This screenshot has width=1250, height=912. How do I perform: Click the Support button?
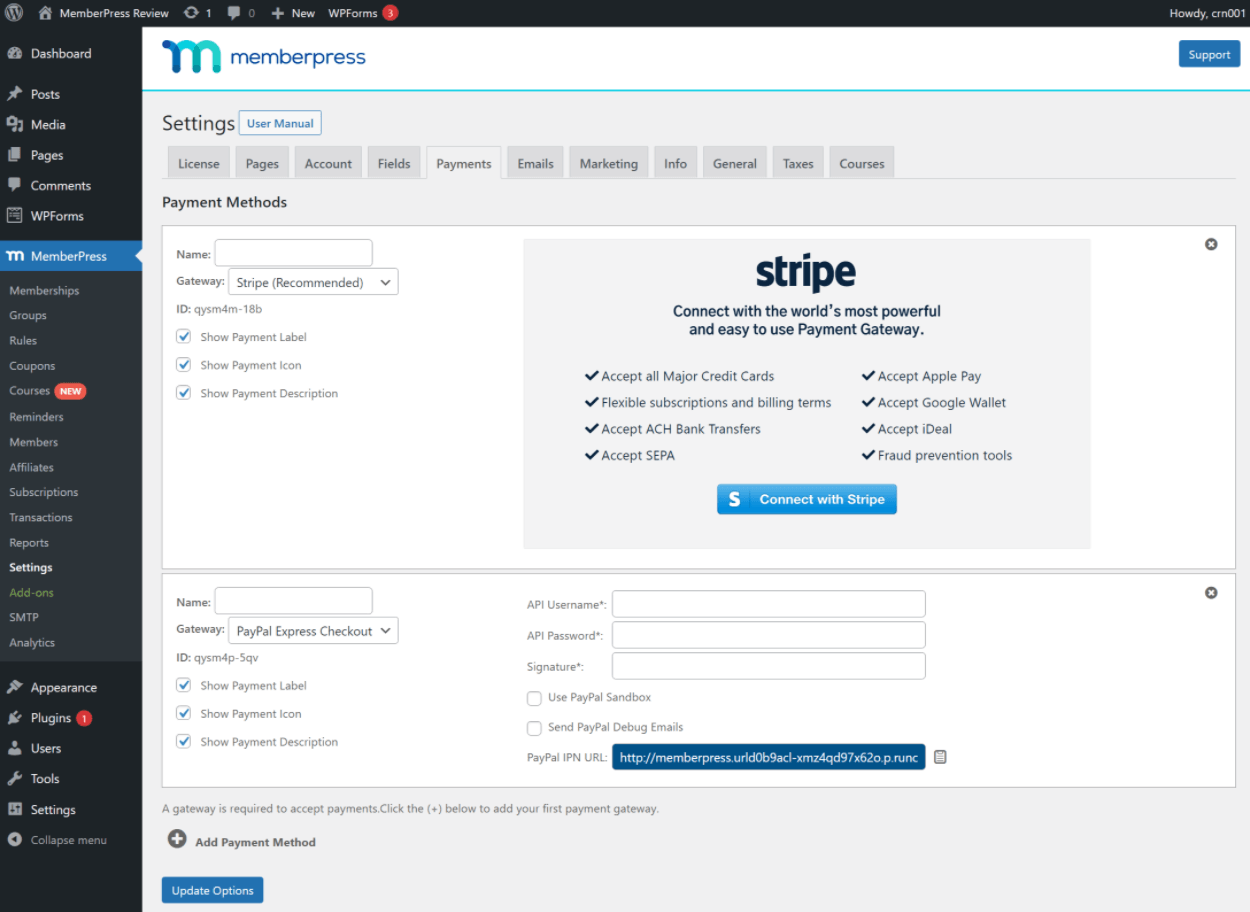tap(1209, 54)
